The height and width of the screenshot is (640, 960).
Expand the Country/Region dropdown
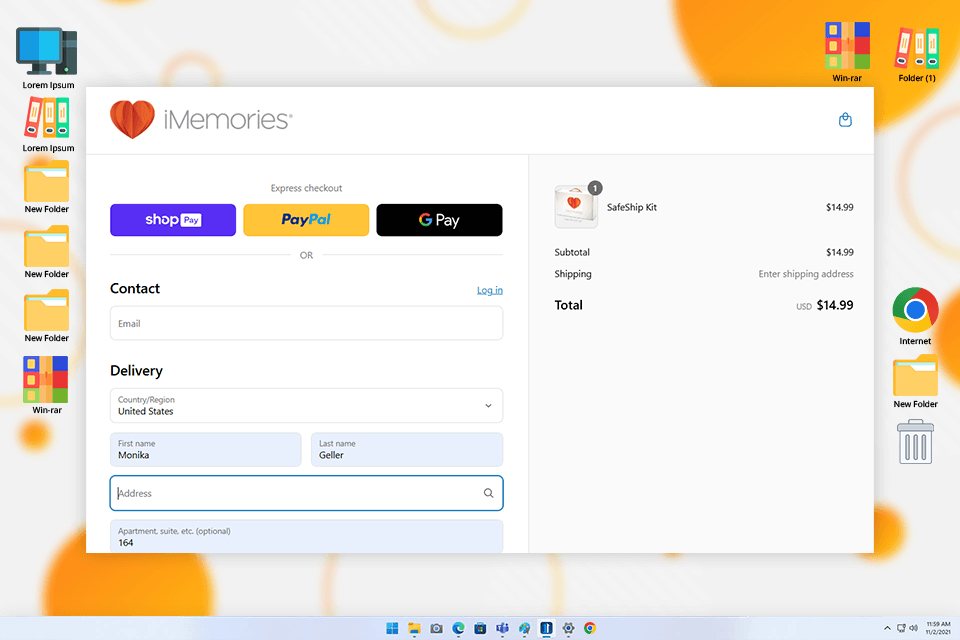tap(306, 405)
